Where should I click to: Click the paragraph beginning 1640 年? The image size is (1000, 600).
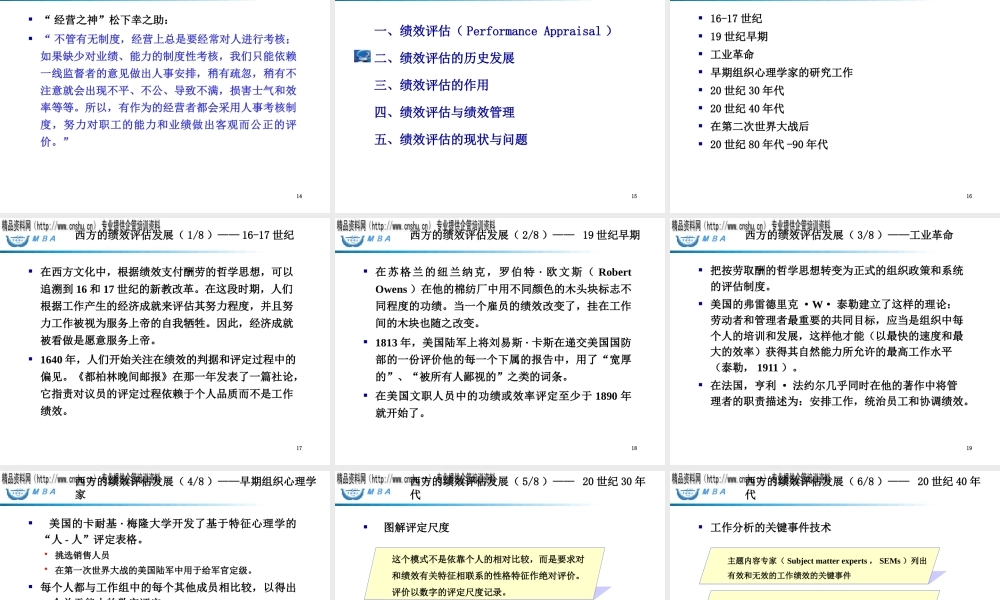pos(169,385)
